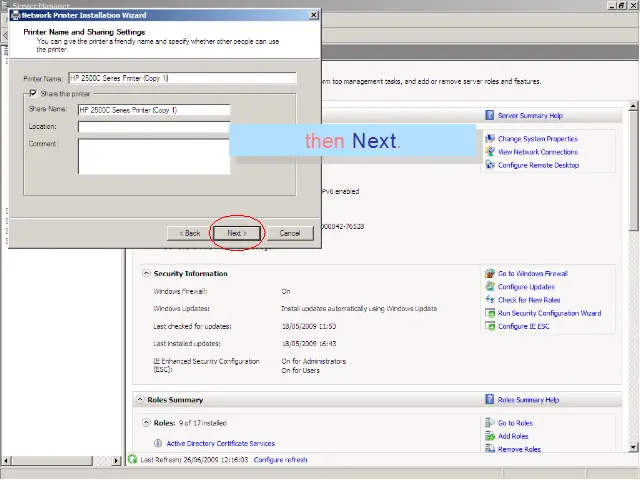
Task: Click the Security Configuration Wizard icon
Action: coord(490,313)
